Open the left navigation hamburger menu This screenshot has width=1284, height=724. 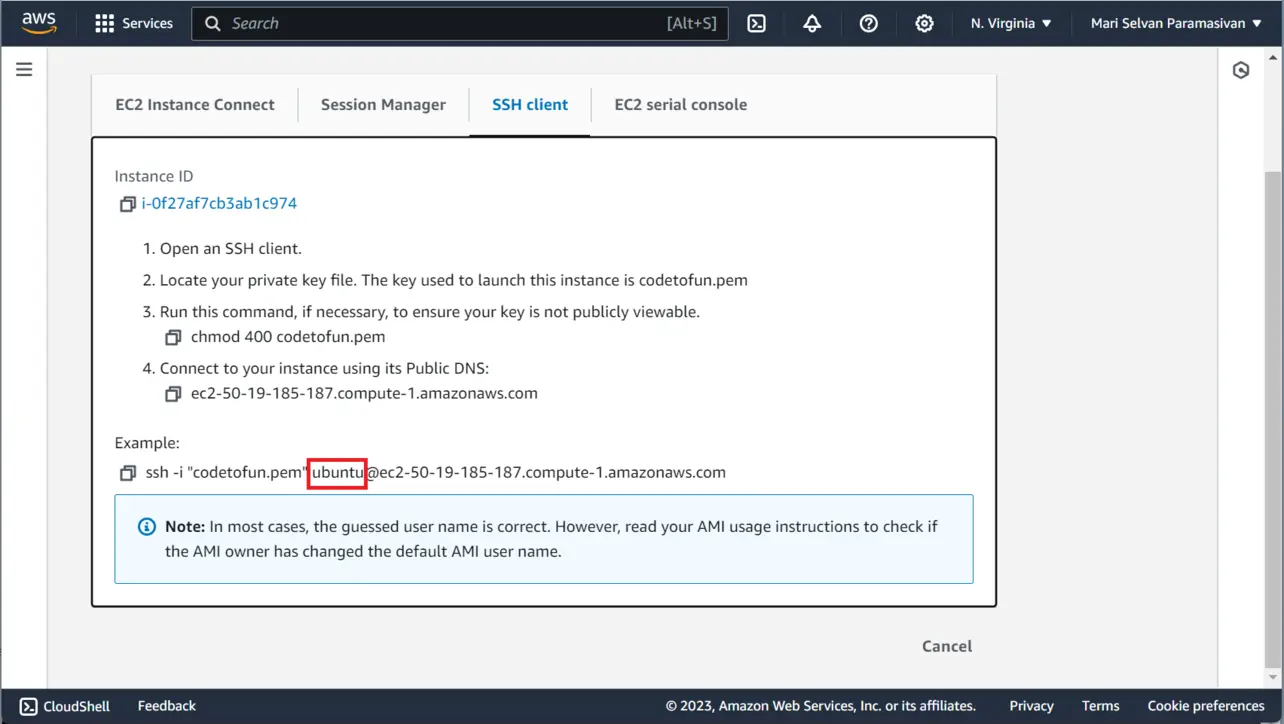tap(24, 69)
